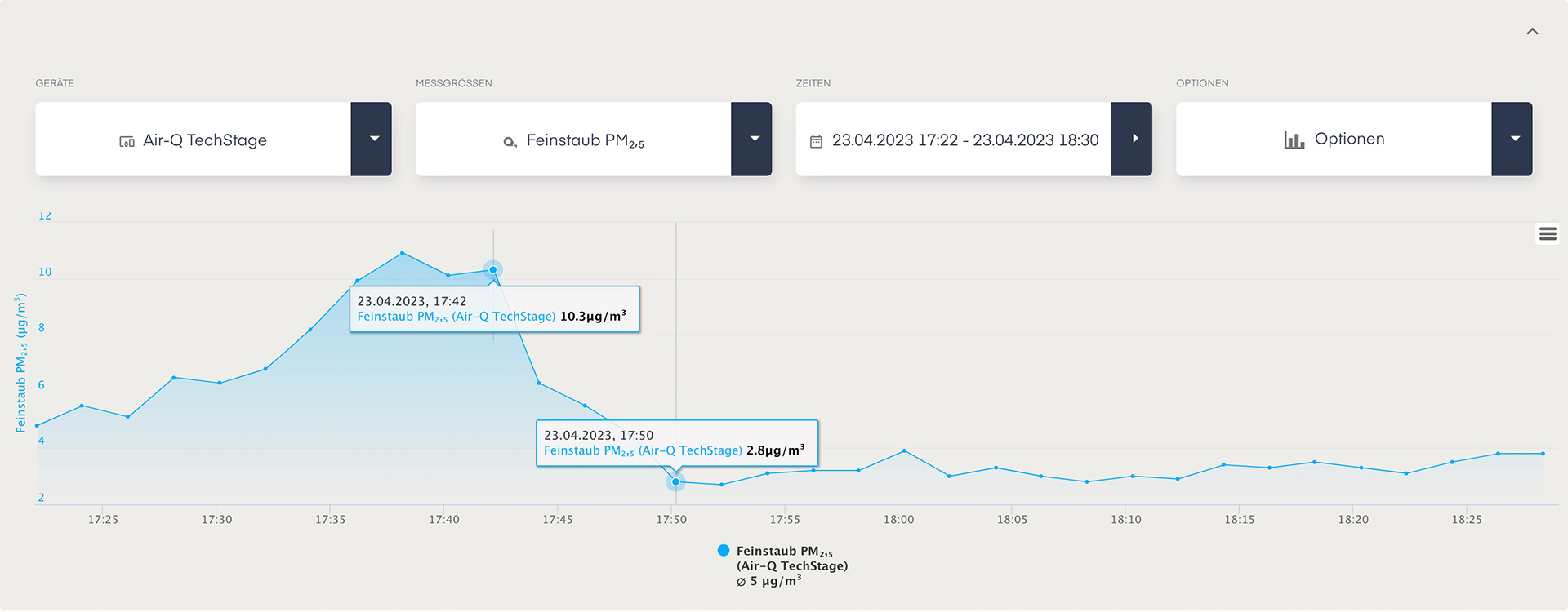Click the 17:30 tick label on time axis
This screenshot has height=612, width=1568.
[x=216, y=520]
